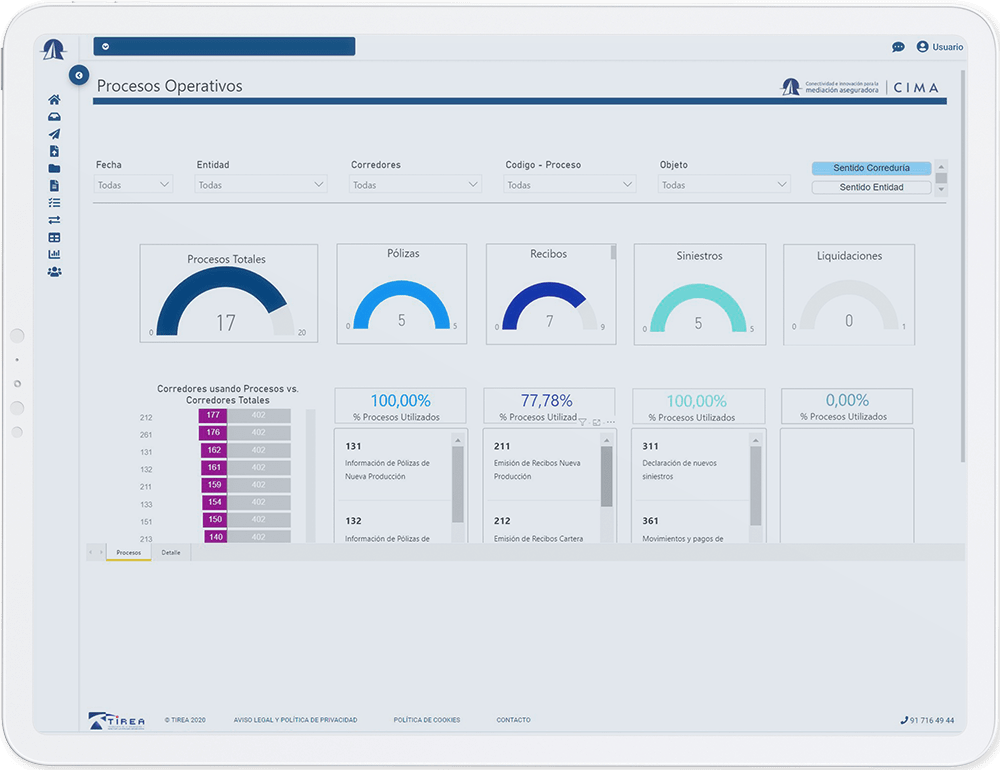
Task: Open the users group icon in sidebar
Action: pos(54,271)
